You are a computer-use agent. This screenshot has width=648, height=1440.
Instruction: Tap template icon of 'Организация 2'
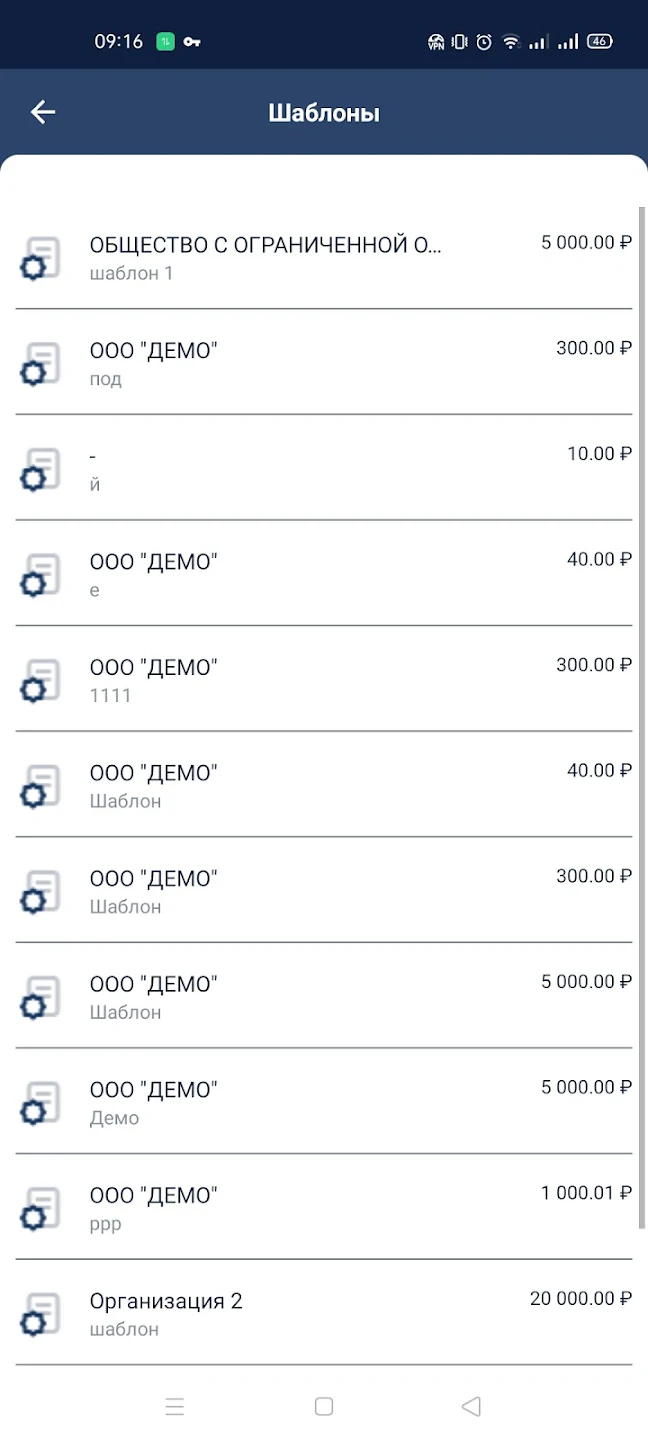point(40,1314)
